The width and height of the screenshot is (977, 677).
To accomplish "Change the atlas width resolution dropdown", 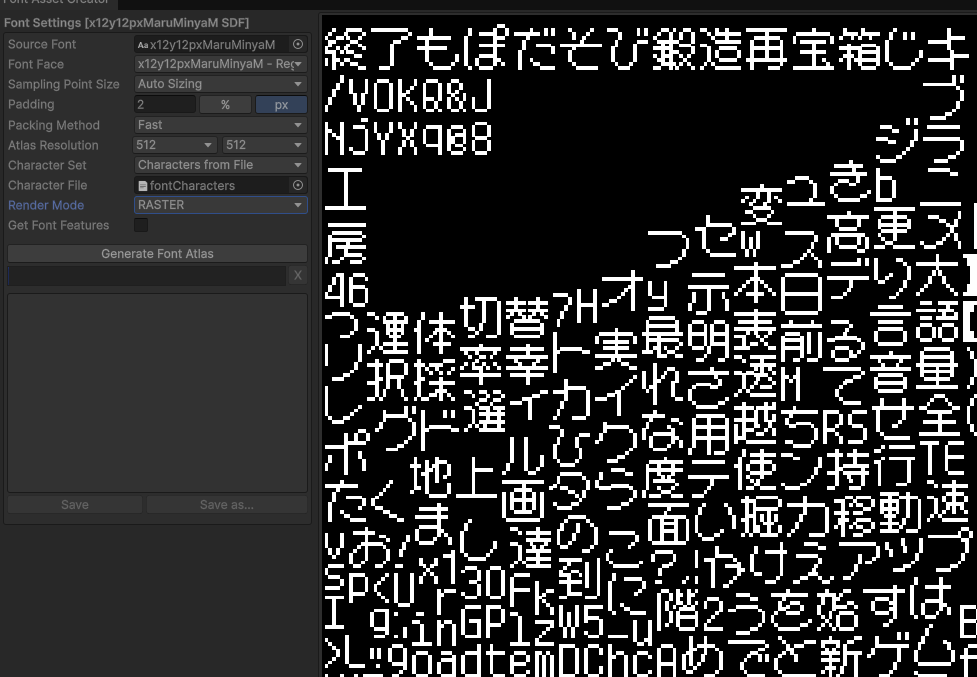I will click(175, 145).
